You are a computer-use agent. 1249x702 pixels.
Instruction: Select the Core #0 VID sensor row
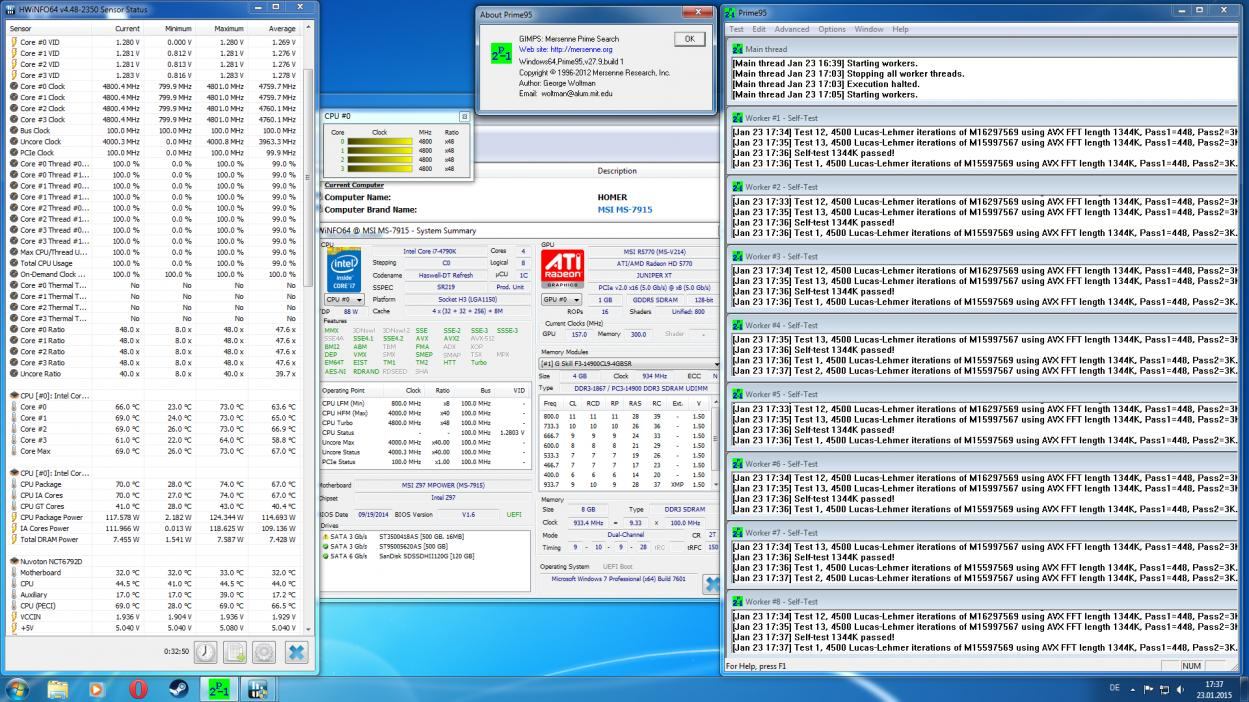tap(155, 42)
